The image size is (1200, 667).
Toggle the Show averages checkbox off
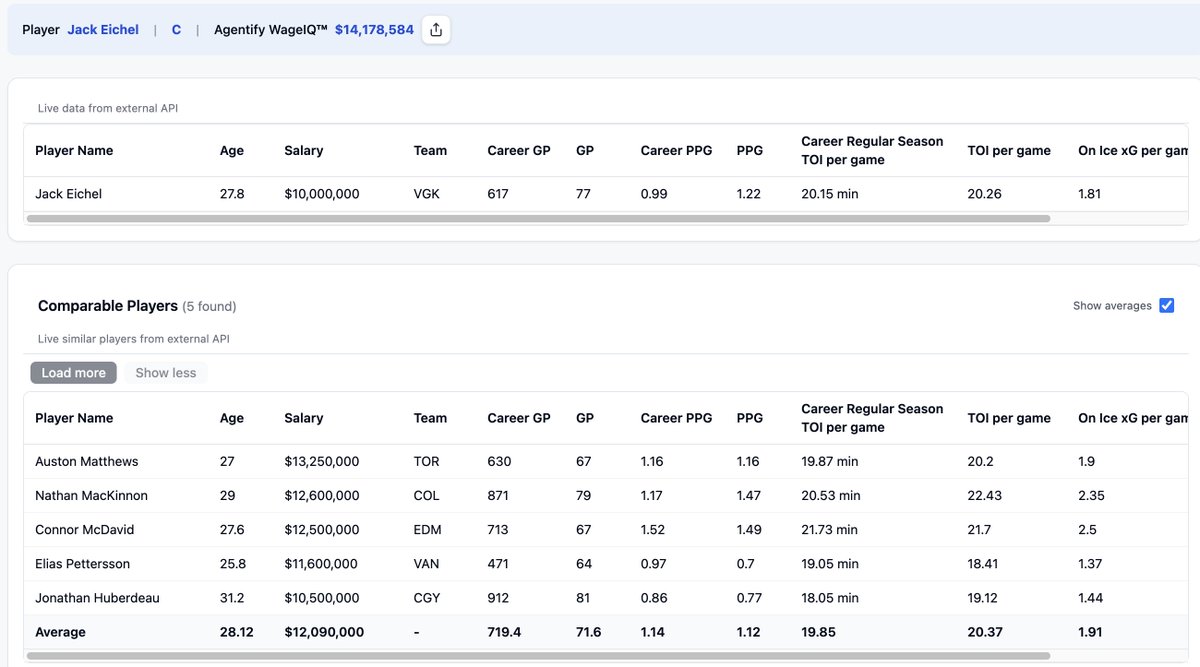coord(1167,305)
